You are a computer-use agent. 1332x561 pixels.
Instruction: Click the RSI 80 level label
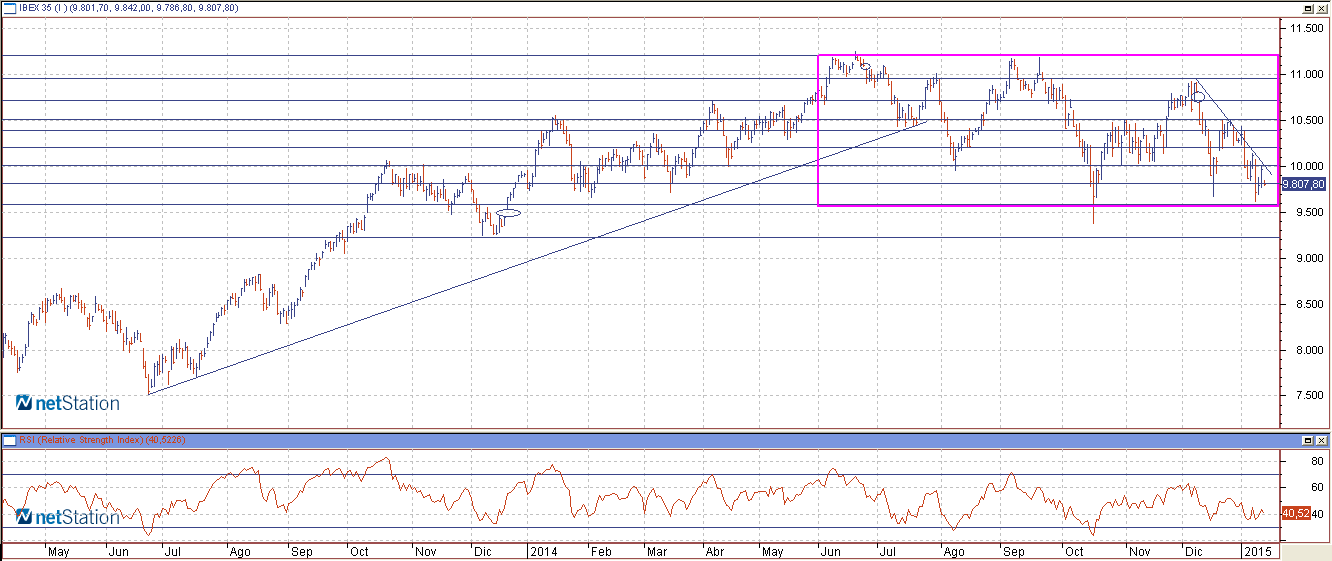click(1317, 461)
